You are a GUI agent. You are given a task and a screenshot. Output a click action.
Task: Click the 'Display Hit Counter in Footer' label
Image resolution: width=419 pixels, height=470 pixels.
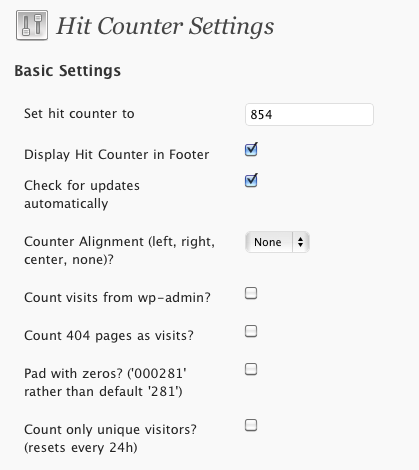click(x=117, y=155)
